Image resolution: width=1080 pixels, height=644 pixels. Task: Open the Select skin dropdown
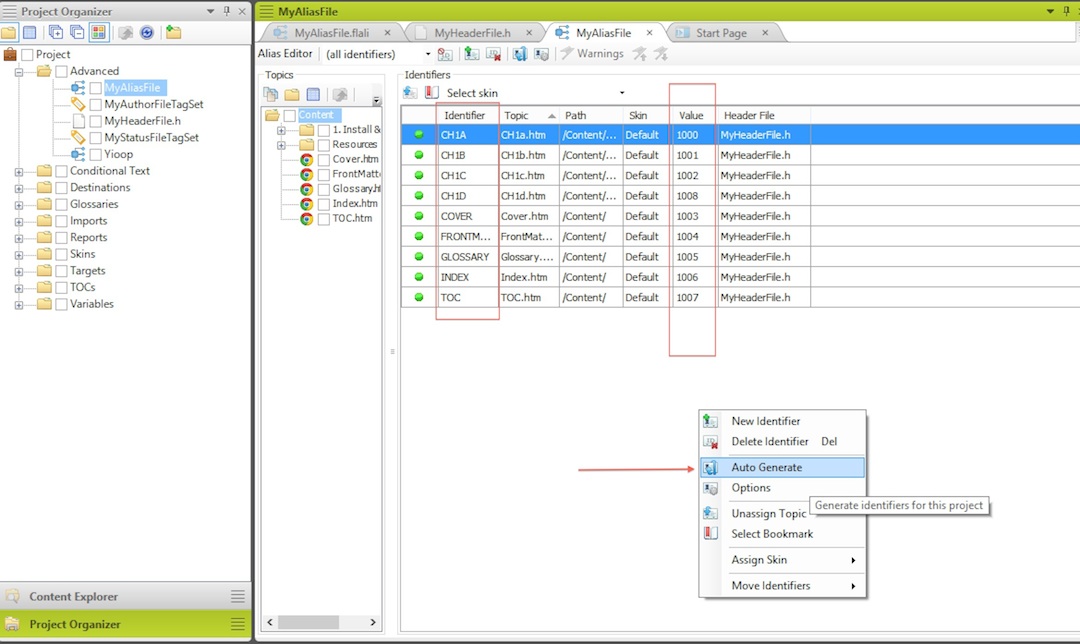[x=624, y=92]
